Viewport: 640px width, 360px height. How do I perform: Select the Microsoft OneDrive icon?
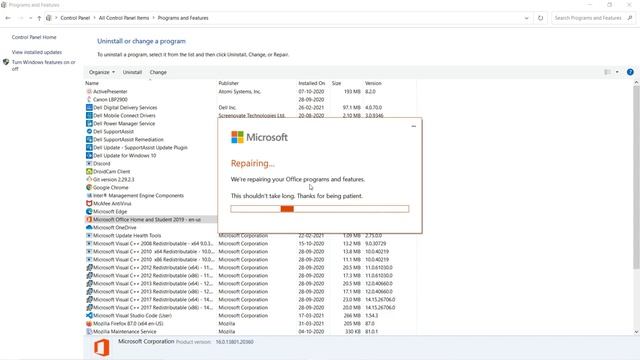pyautogui.click(x=89, y=227)
